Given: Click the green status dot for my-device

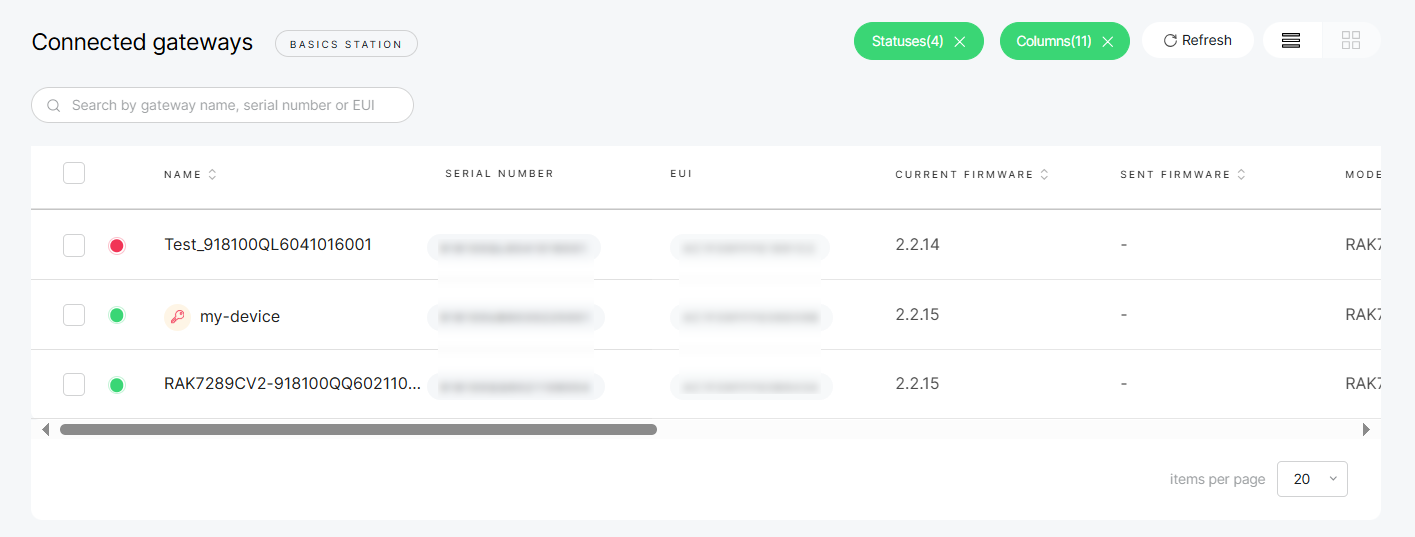Looking at the screenshot, I should pyautogui.click(x=117, y=316).
